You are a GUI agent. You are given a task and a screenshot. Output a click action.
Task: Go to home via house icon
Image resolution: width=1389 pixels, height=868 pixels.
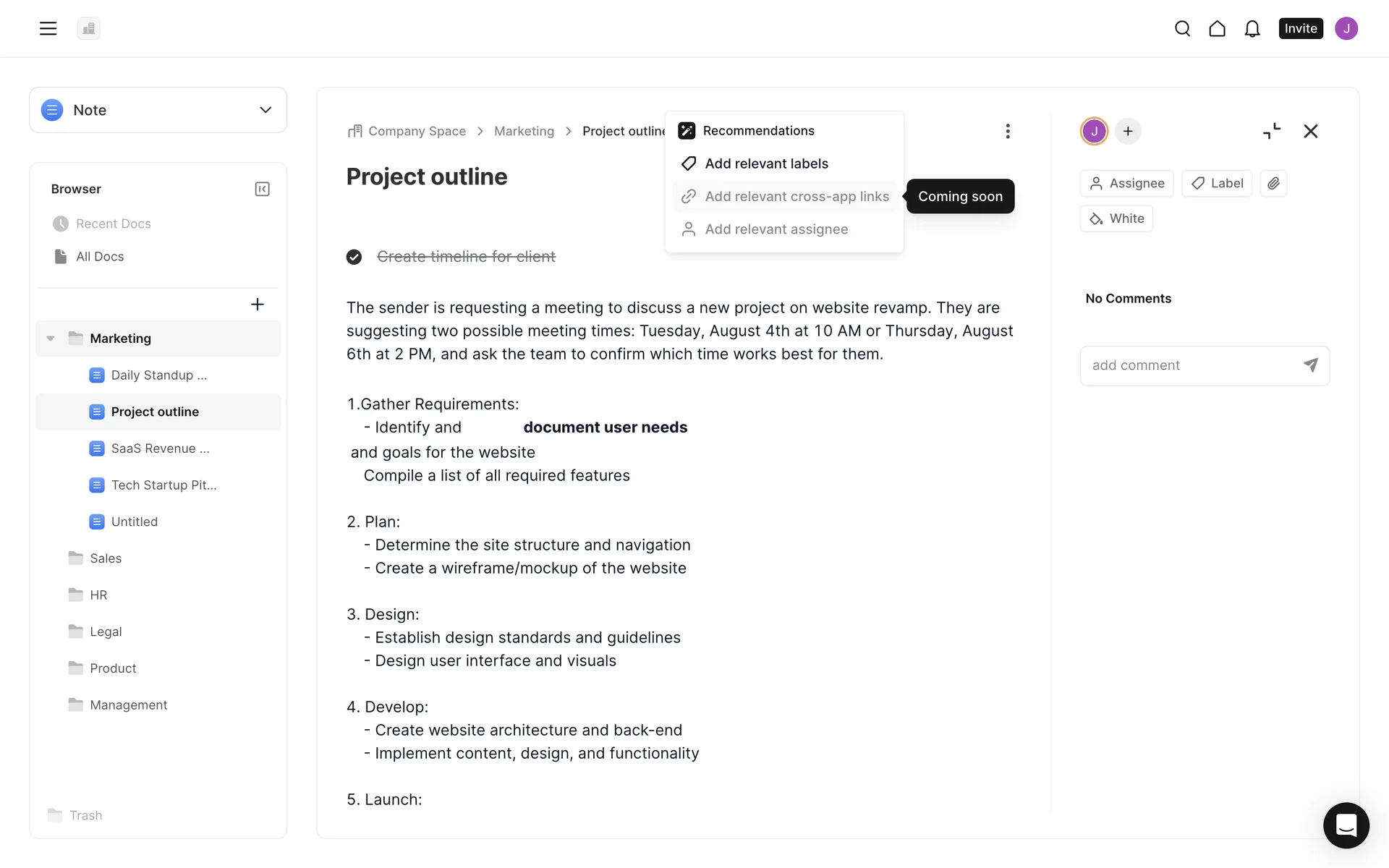1217,28
